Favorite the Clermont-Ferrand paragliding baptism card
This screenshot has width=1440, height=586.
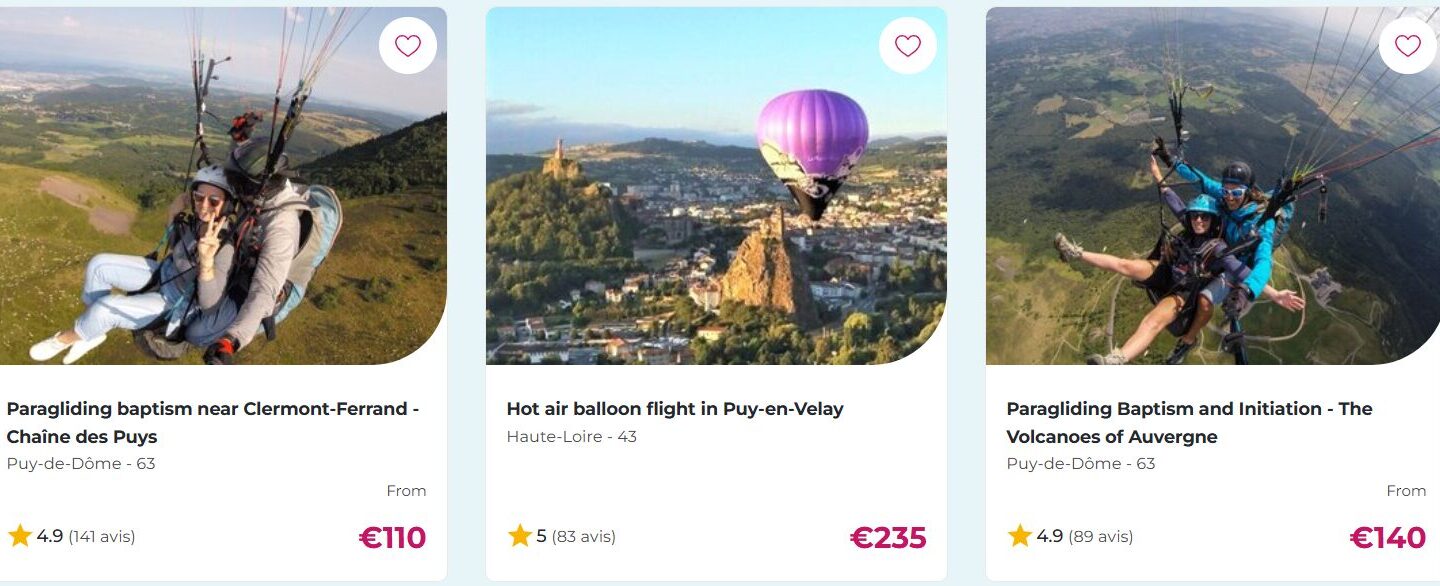pyautogui.click(x=408, y=46)
